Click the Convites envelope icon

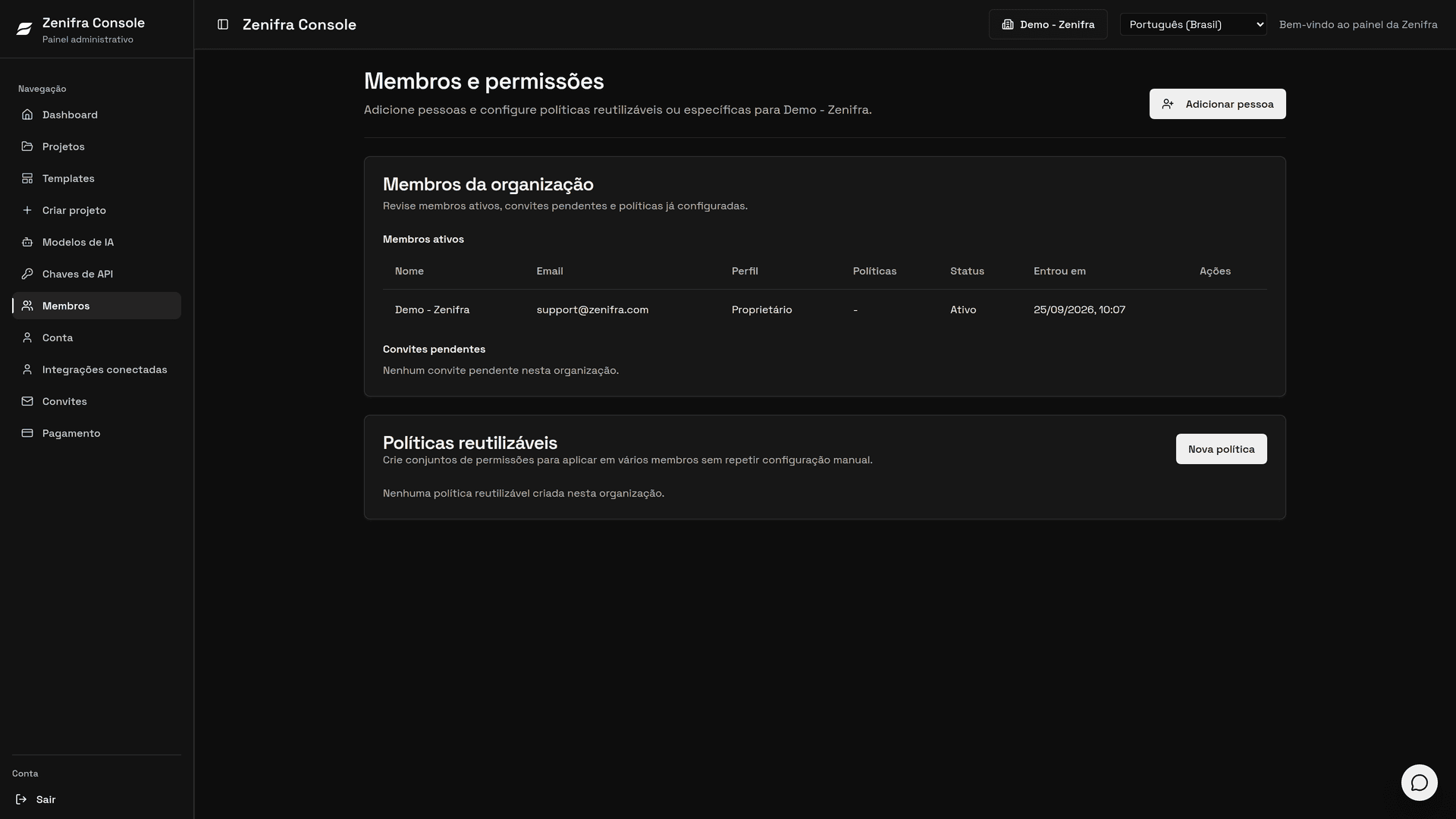tap(27, 401)
